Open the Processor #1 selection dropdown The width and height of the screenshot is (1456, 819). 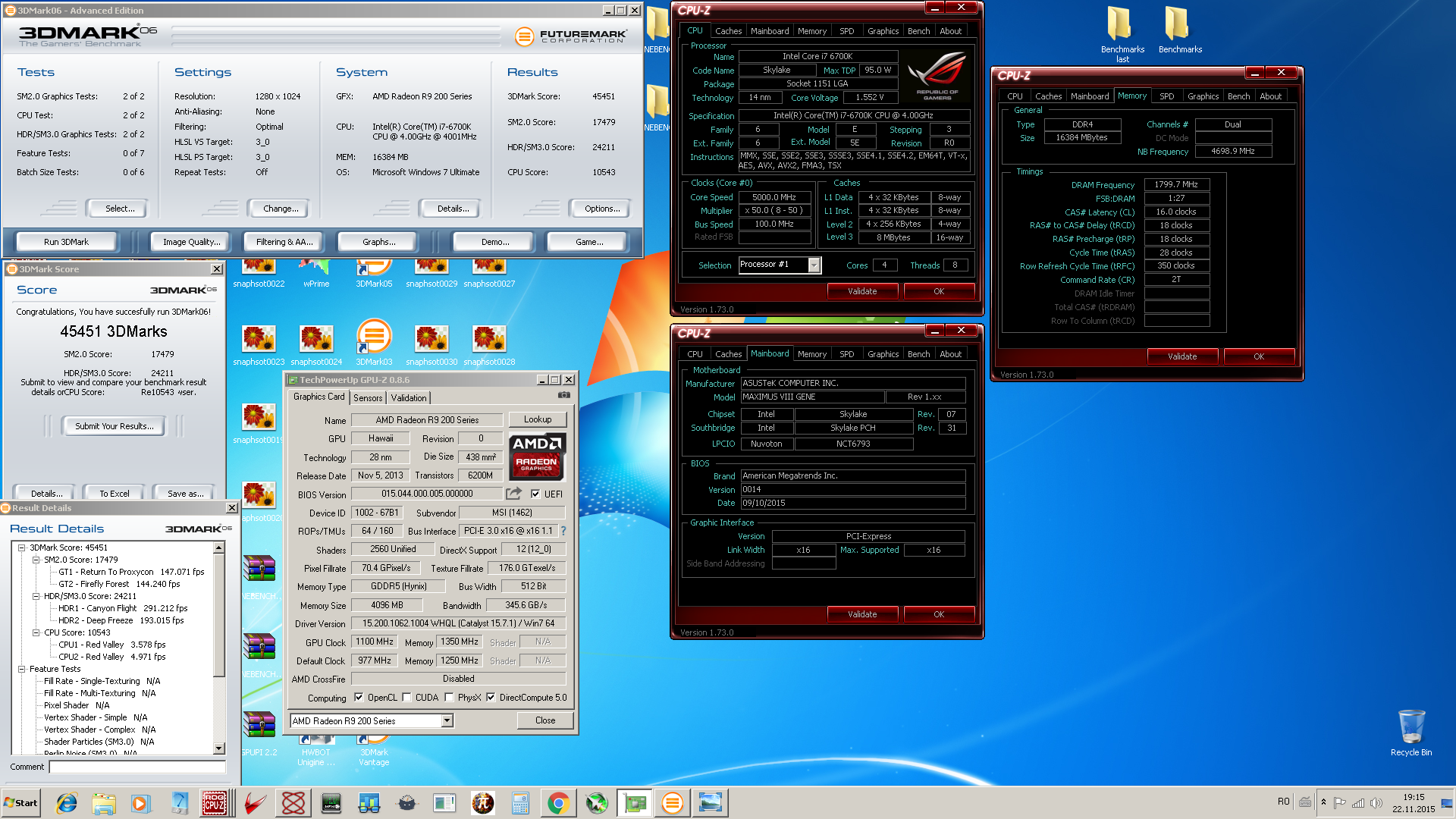tap(814, 265)
